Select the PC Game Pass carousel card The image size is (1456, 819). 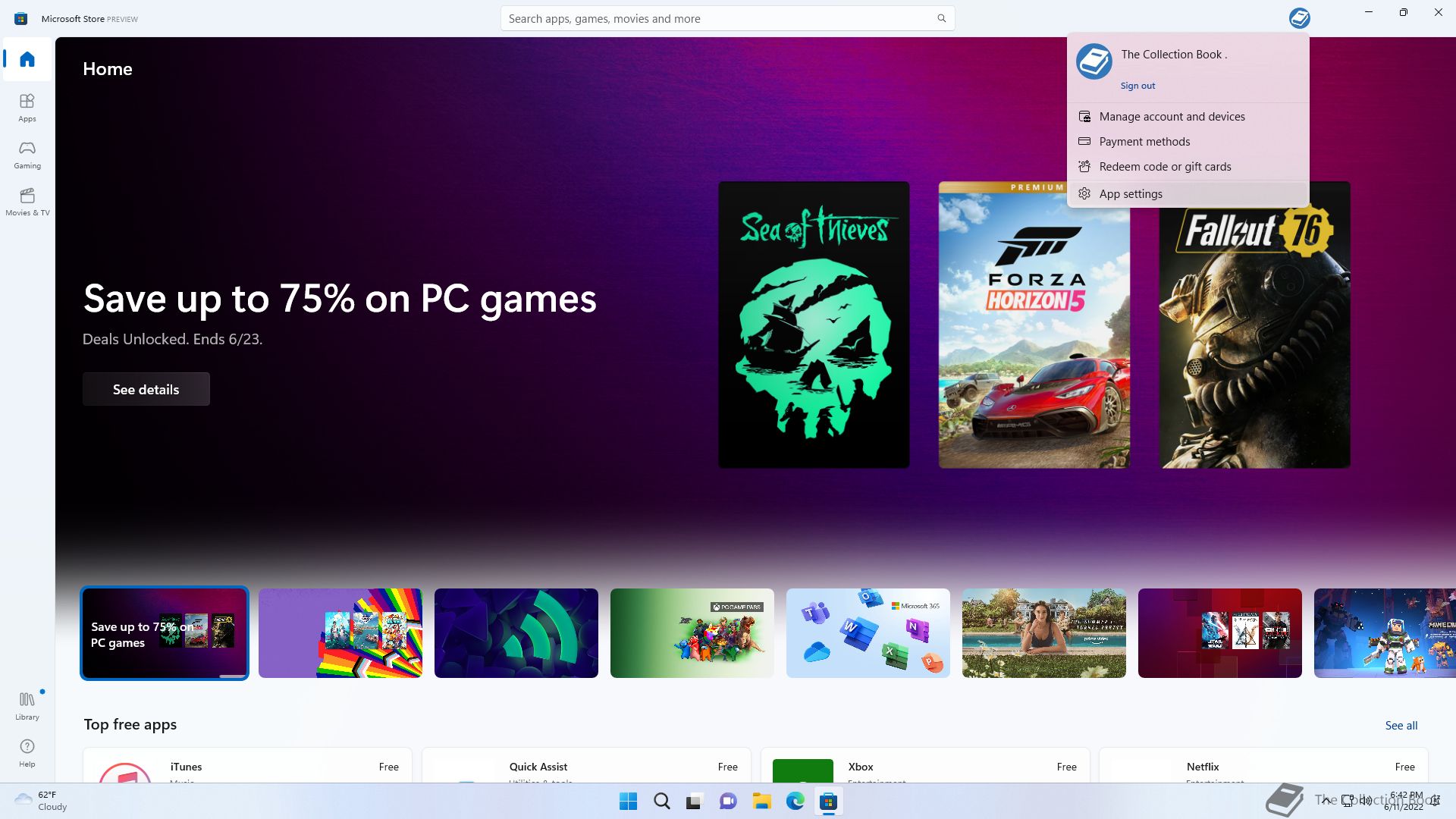pyautogui.click(x=692, y=633)
